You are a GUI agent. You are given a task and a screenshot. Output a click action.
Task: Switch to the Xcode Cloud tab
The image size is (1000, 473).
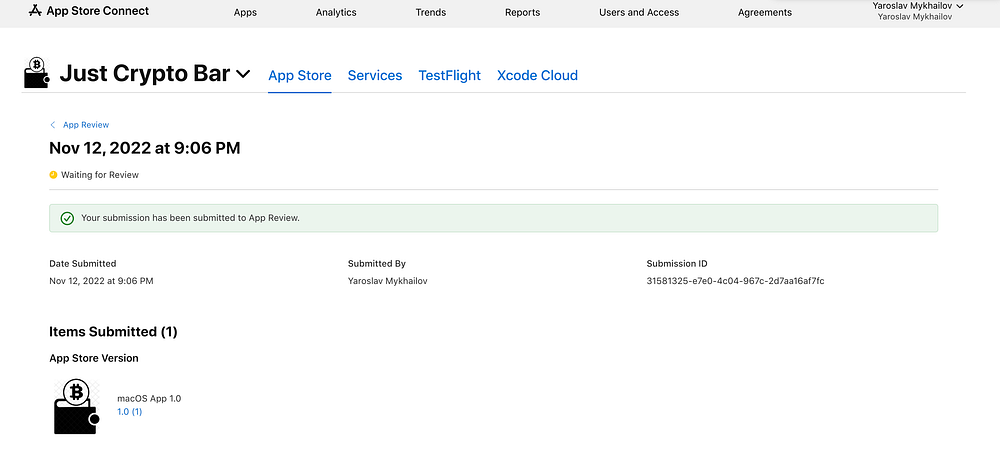(x=537, y=75)
